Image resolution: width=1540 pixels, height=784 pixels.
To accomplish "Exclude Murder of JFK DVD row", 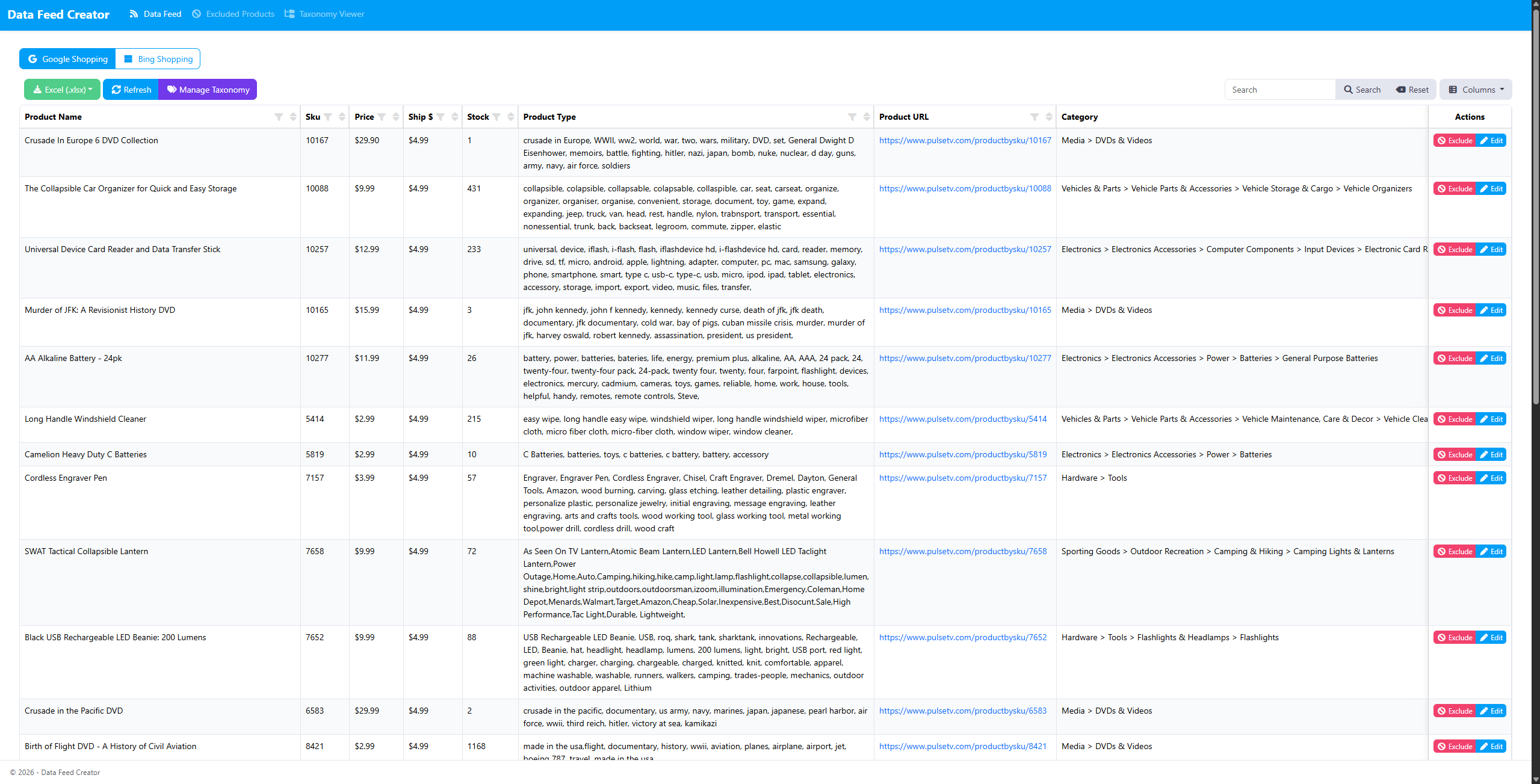I will tap(1455, 310).
